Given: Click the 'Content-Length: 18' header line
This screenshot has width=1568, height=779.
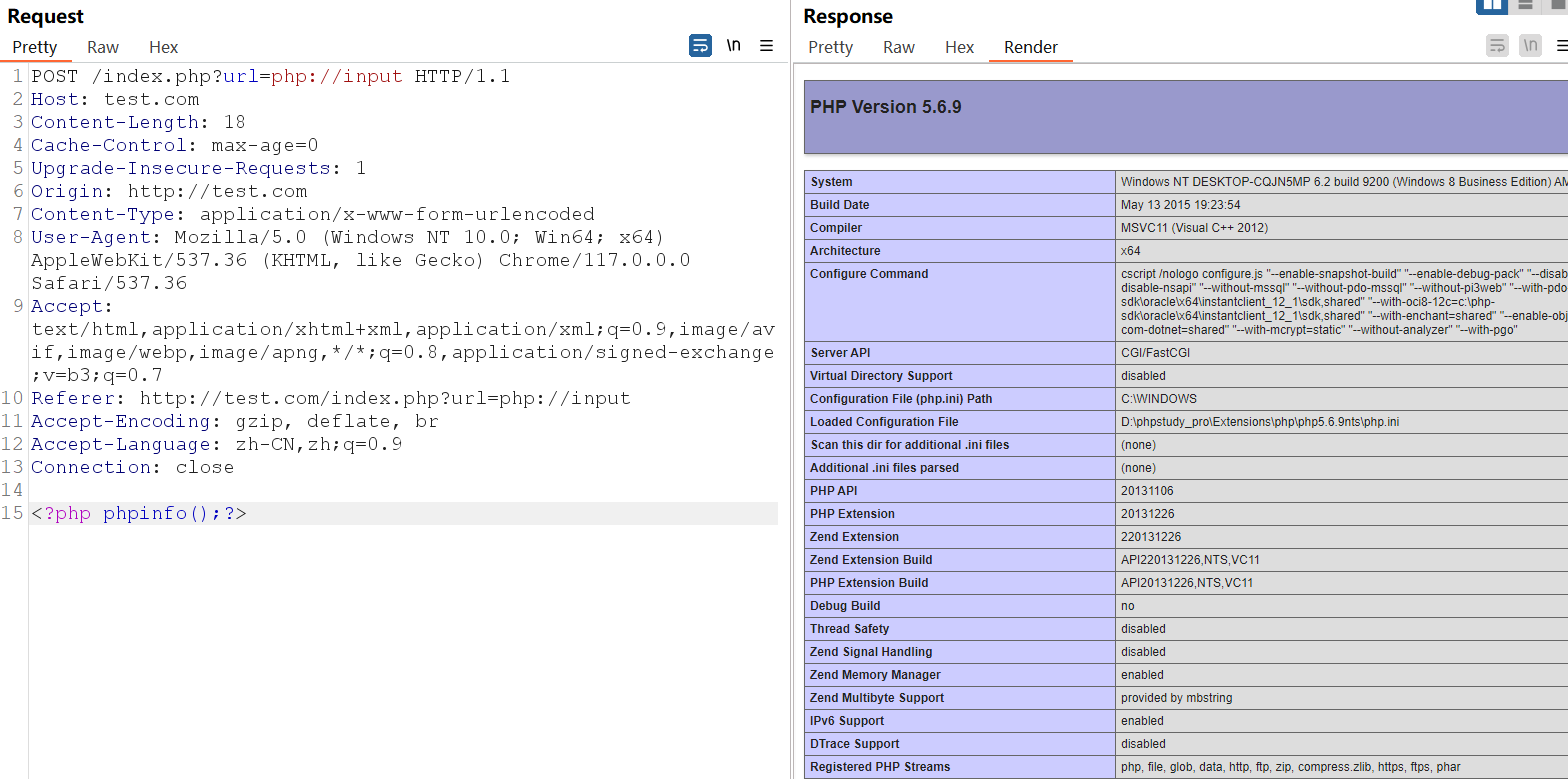Looking at the screenshot, I should coord(138,122).
